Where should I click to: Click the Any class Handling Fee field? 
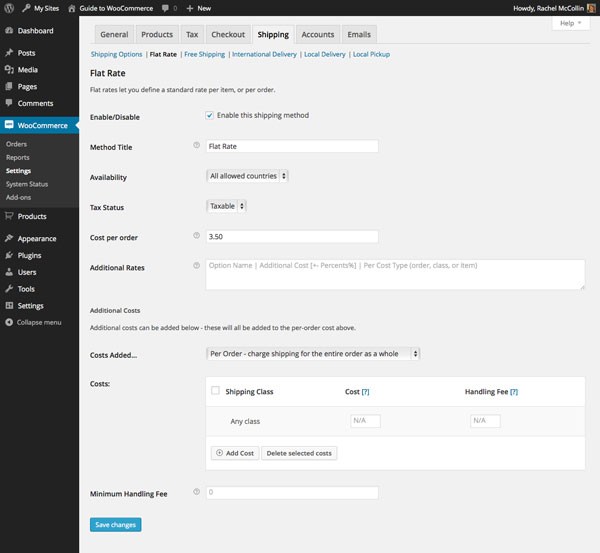[x=485, y=421]
